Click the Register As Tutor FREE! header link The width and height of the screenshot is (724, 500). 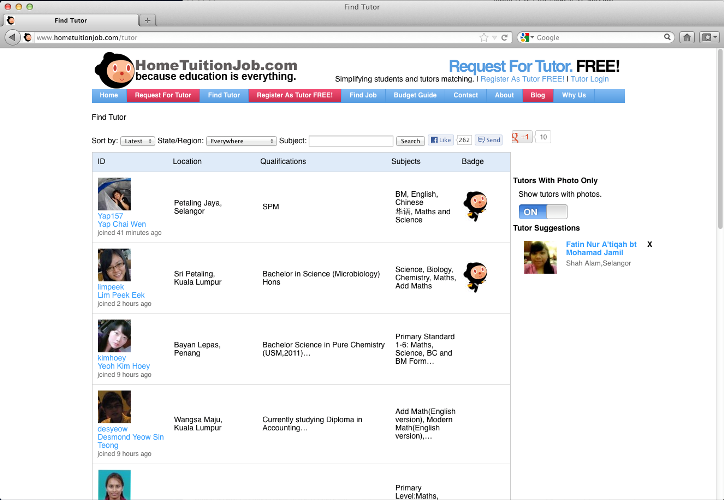tap(522, 79)
